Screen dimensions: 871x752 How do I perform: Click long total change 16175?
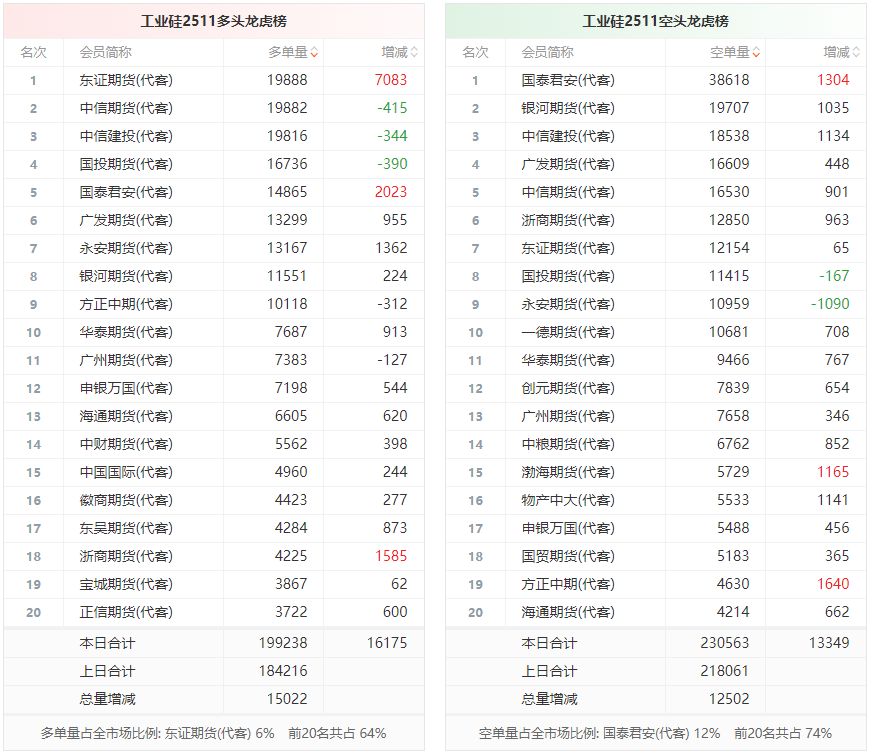pyautogui.click(x=387, y=643)
